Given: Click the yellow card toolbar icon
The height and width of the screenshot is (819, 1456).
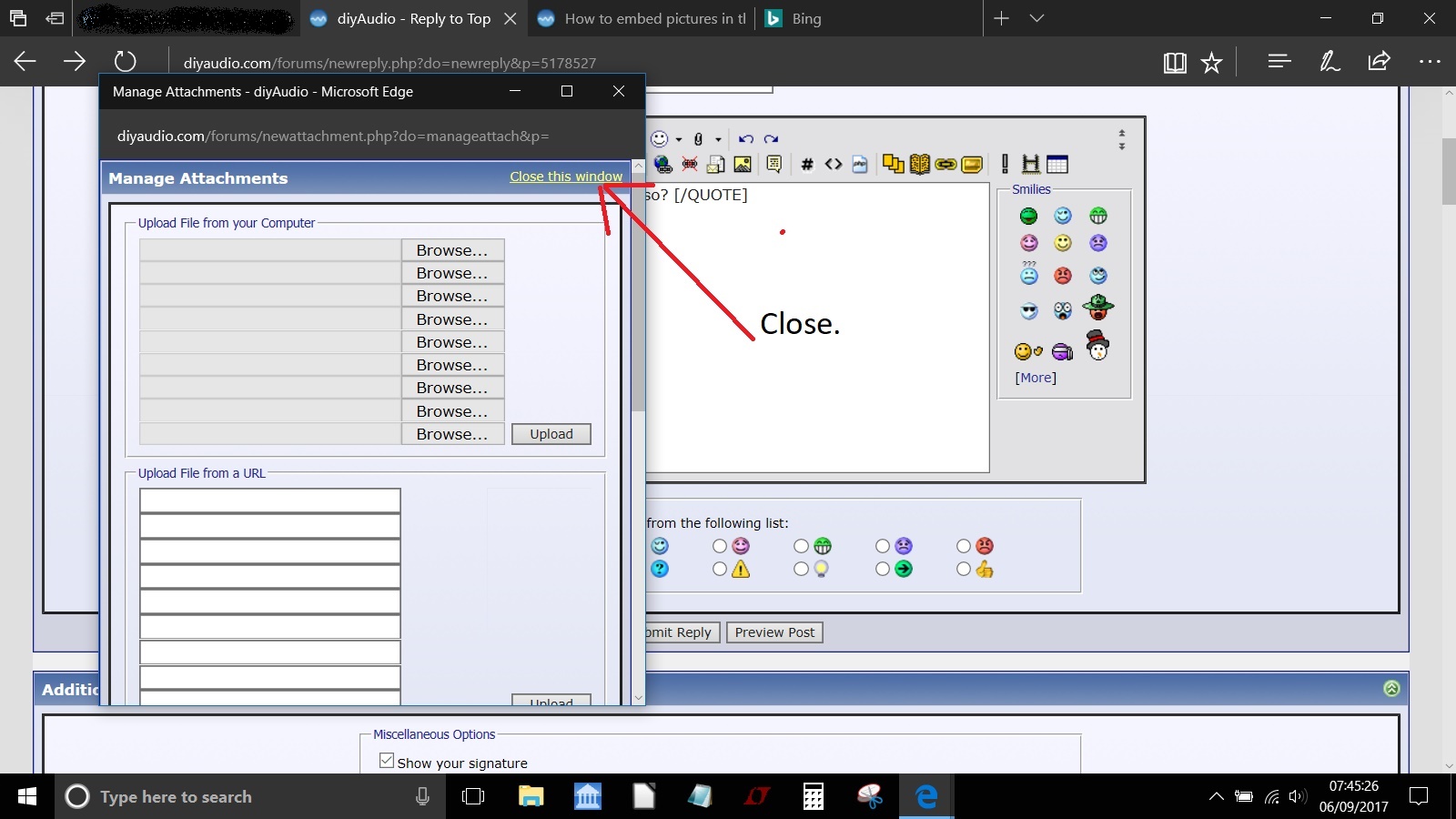Looking at the screenshot, I should pos(972,165).
